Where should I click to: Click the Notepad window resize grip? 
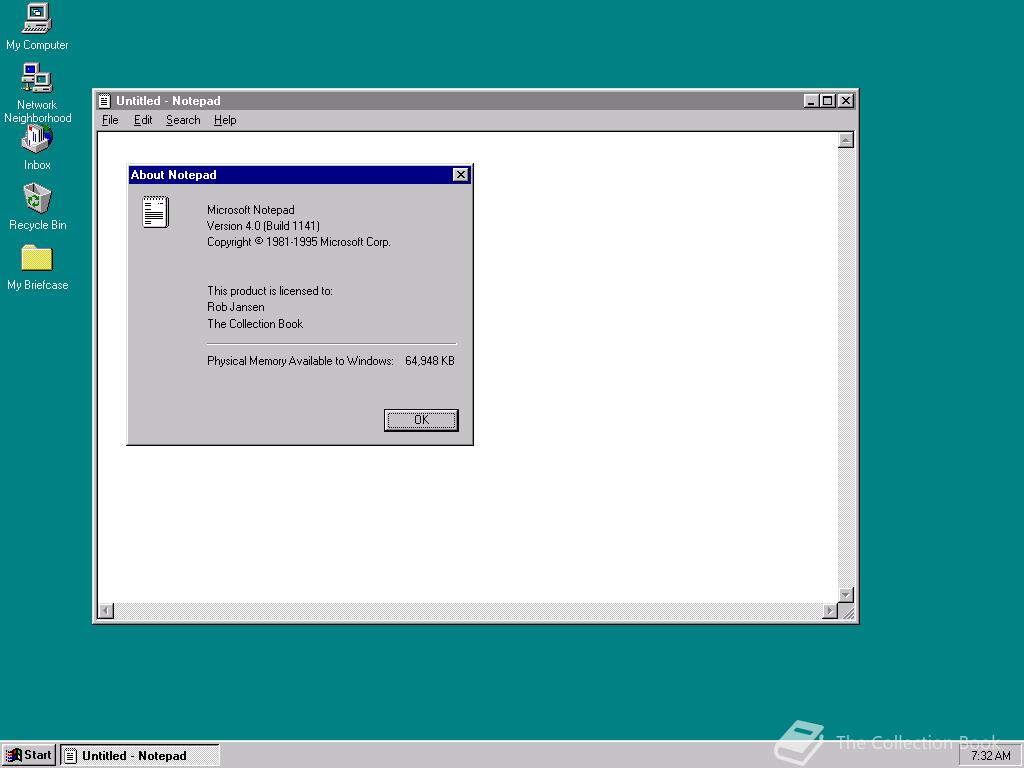click(848, 613)
